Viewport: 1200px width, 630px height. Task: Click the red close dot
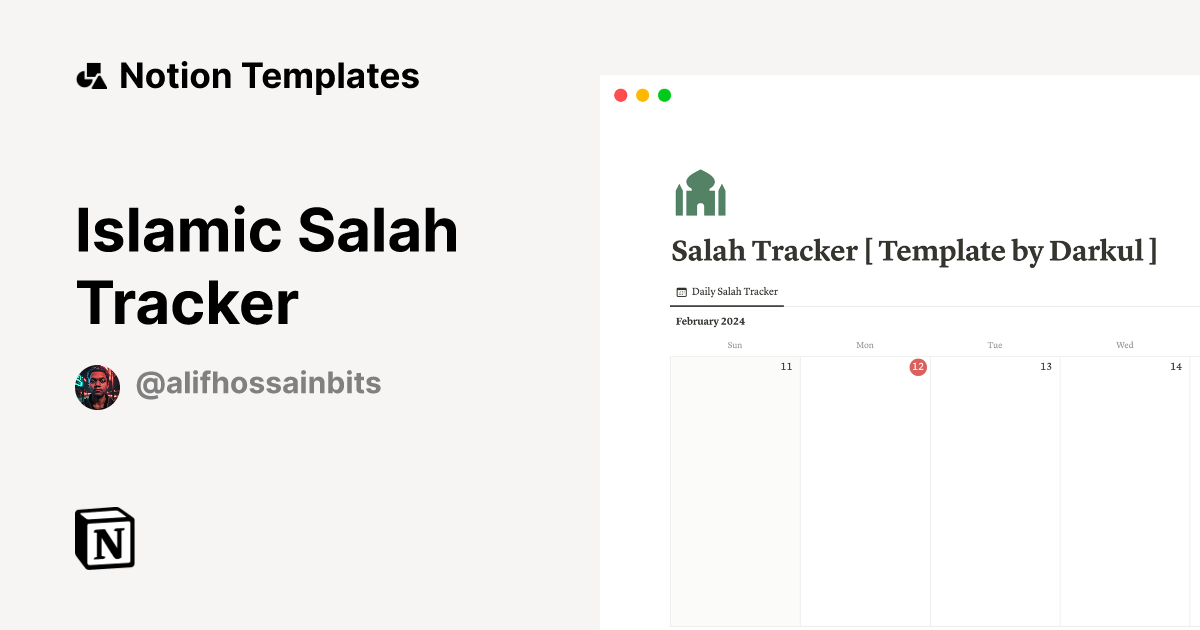[620, 94]
